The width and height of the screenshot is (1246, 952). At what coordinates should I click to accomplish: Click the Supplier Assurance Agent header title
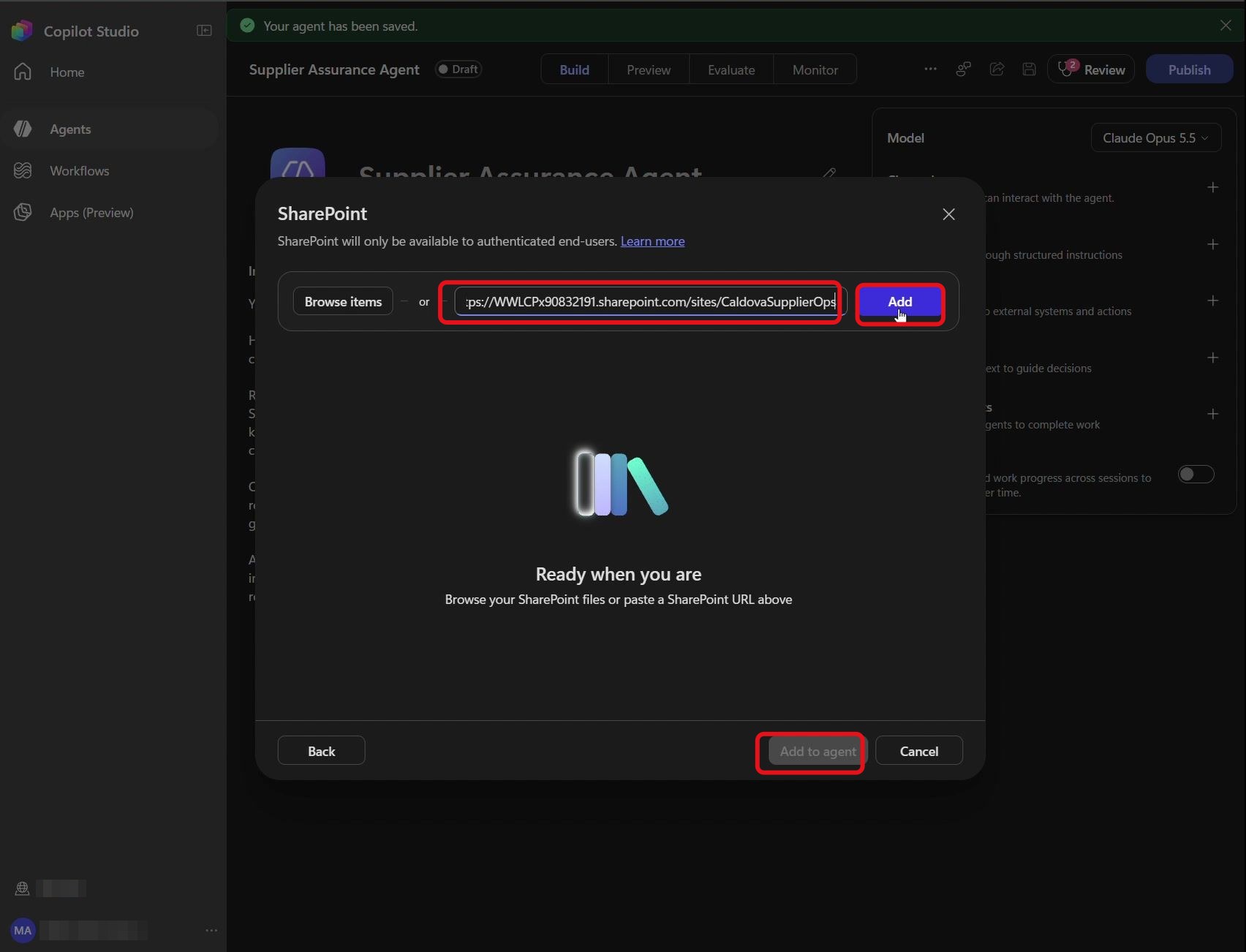(x=334, y=69)
